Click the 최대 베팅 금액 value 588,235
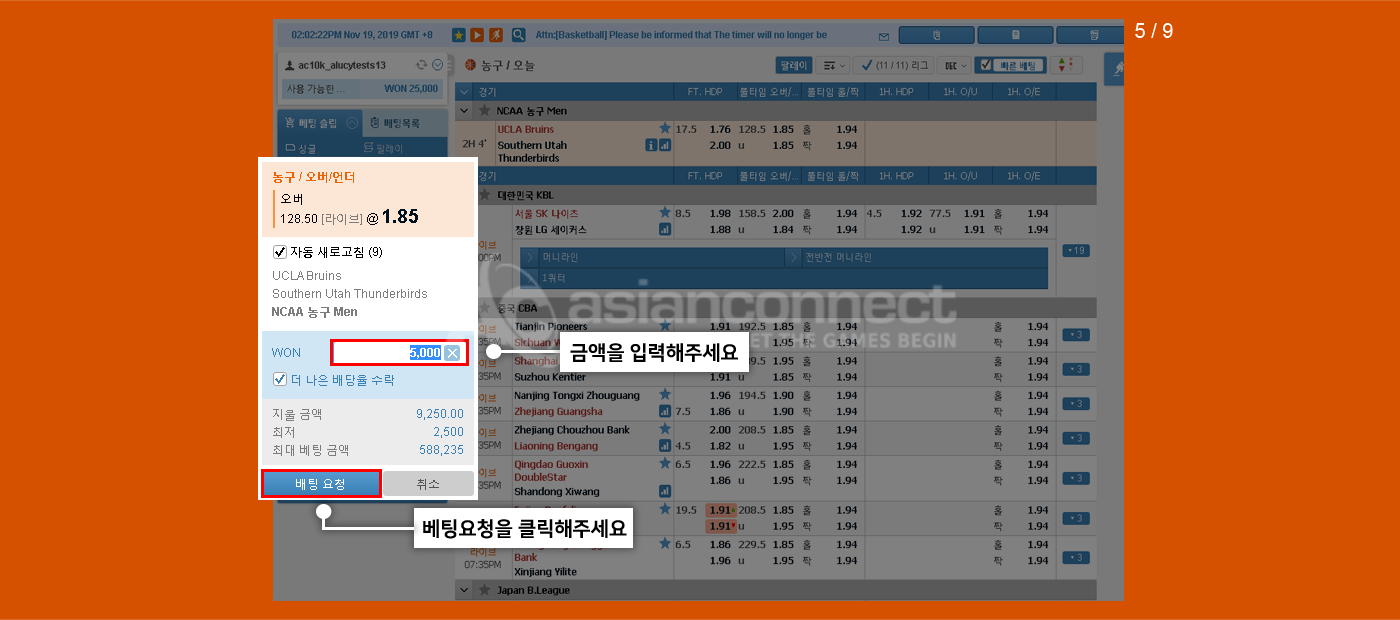The width and height of the screenshot is (1400, 620). (x=441, y=450)
